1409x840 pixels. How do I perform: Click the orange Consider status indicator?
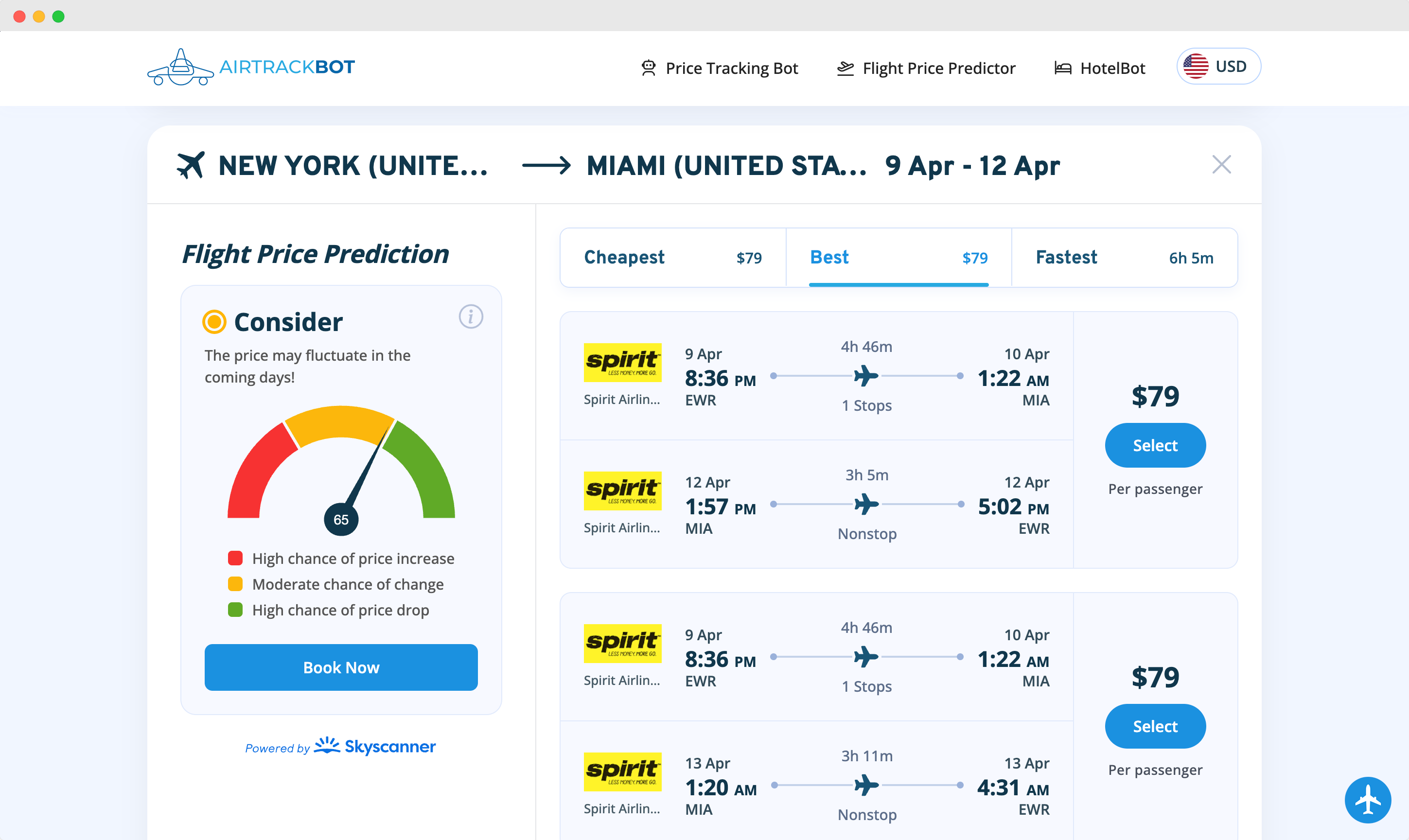point(214,321)
